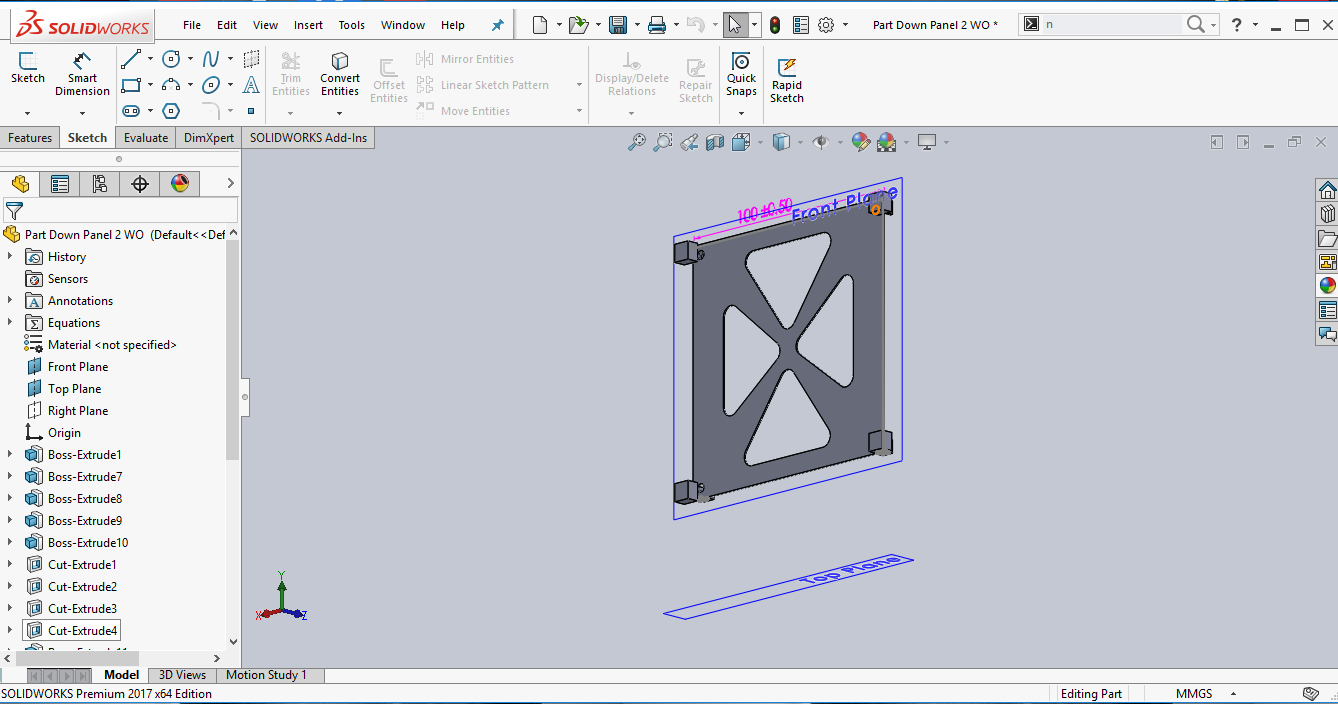
Task: Click the Section View icon
Action: pyautogui.click(x=714, y=143)
